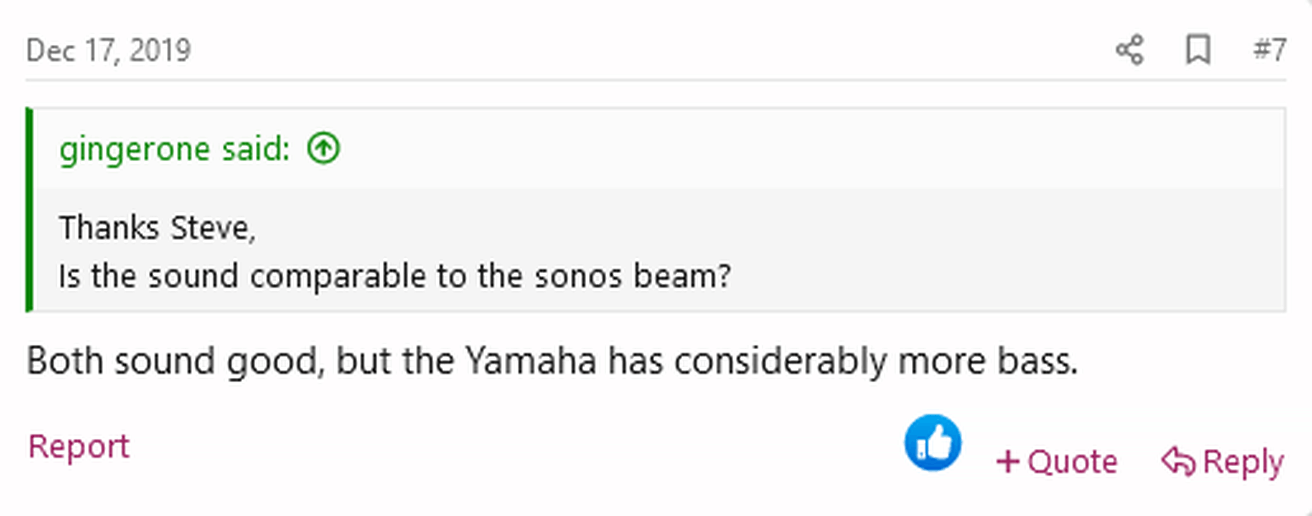1312x516 pixels.
Task: Click the quoted sonos beam question text
Action: tap(394, 275)
